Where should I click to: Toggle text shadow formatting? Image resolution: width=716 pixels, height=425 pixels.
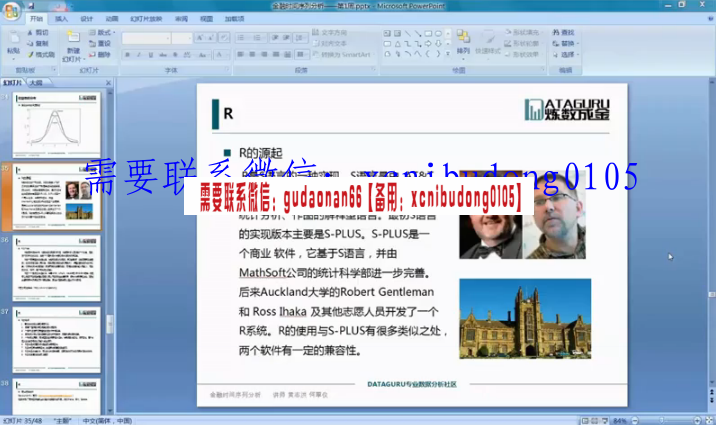tap(175, 55)
